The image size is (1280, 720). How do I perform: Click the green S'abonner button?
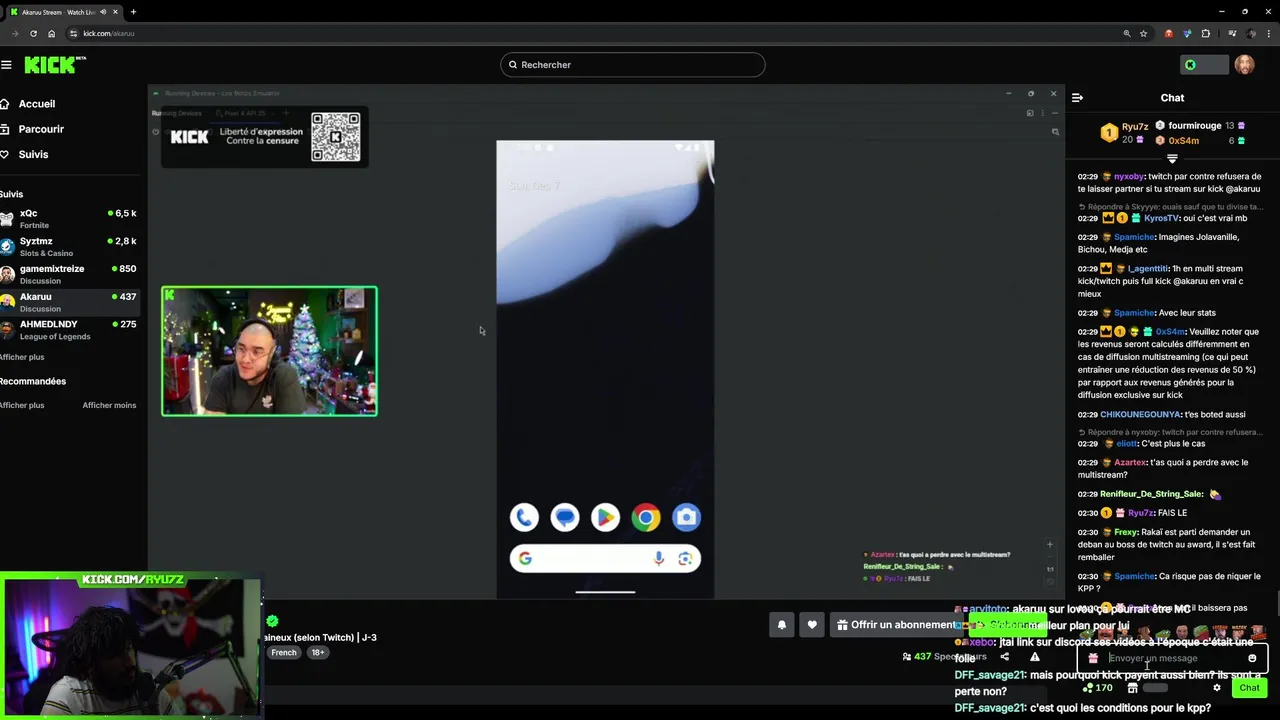coord(1007,625)
